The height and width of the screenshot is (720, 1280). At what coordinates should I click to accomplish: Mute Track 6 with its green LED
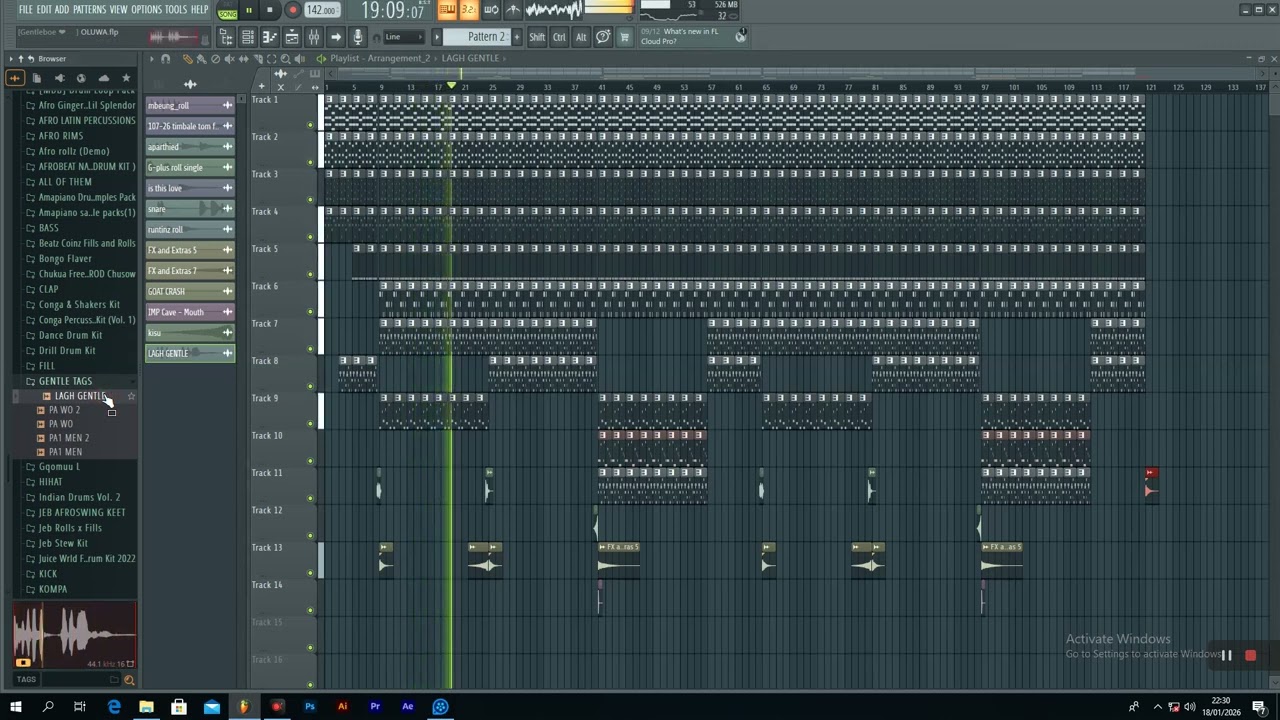[310, 311]
